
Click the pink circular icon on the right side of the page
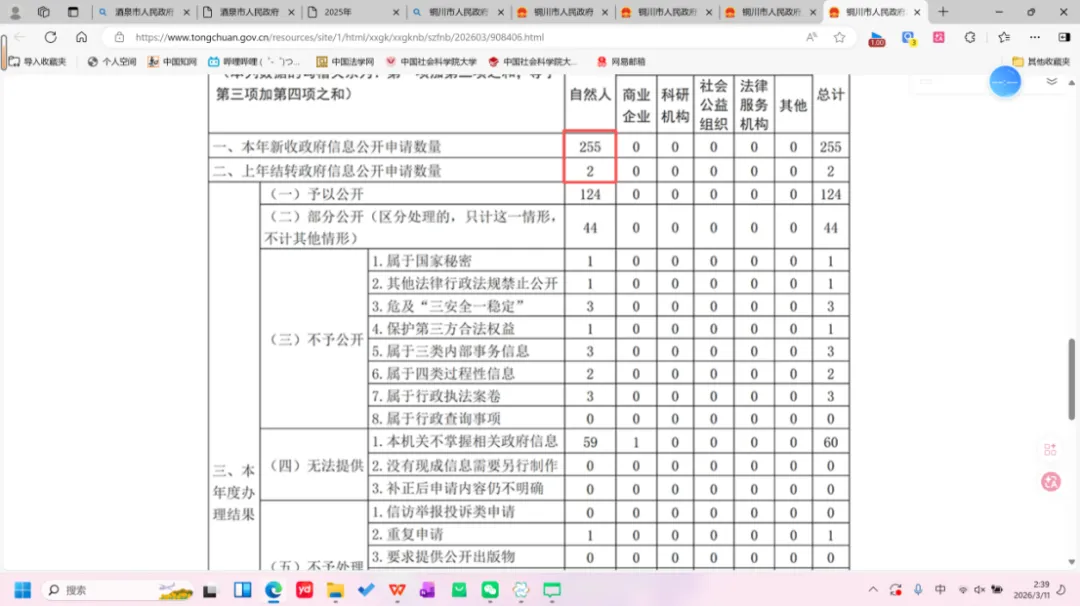coord(1050,482)
